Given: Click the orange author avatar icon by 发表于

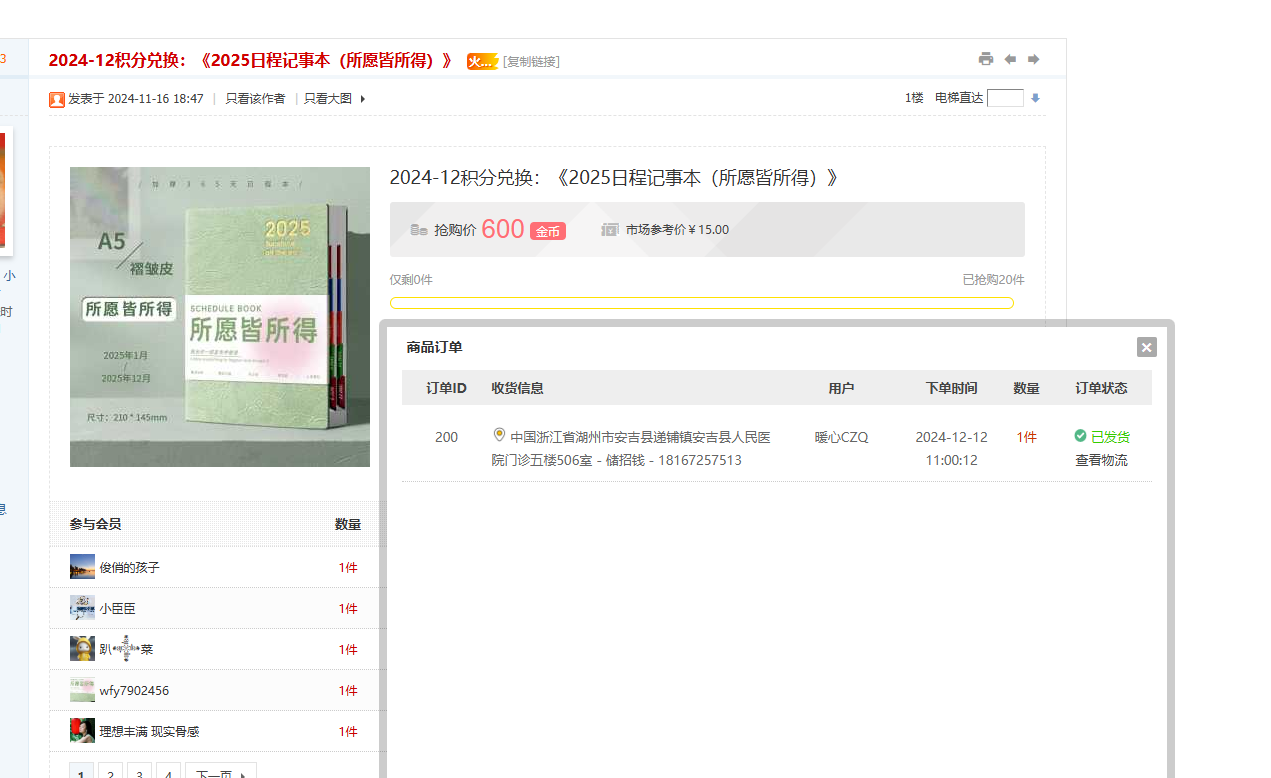Looking at the screenshot, I should [57, 99].
